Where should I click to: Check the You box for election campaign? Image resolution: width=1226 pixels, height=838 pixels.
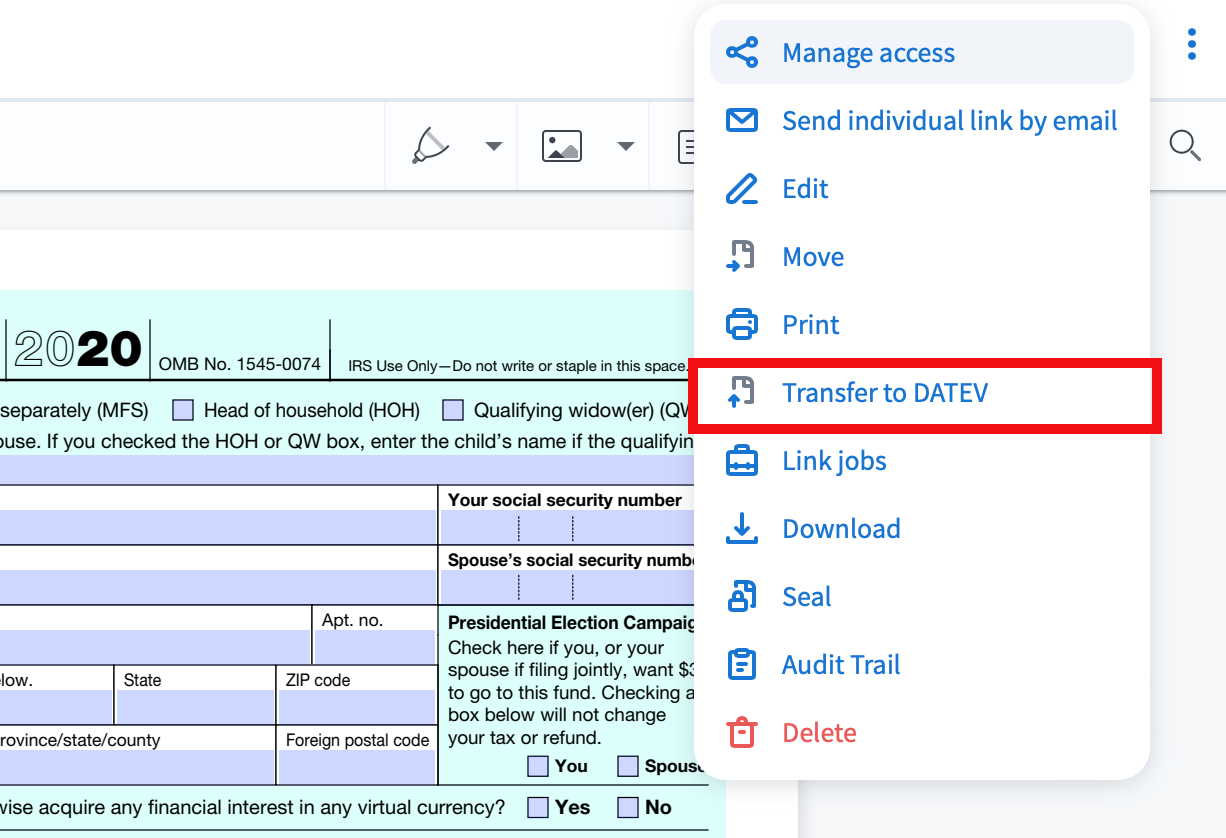point(538,766)
